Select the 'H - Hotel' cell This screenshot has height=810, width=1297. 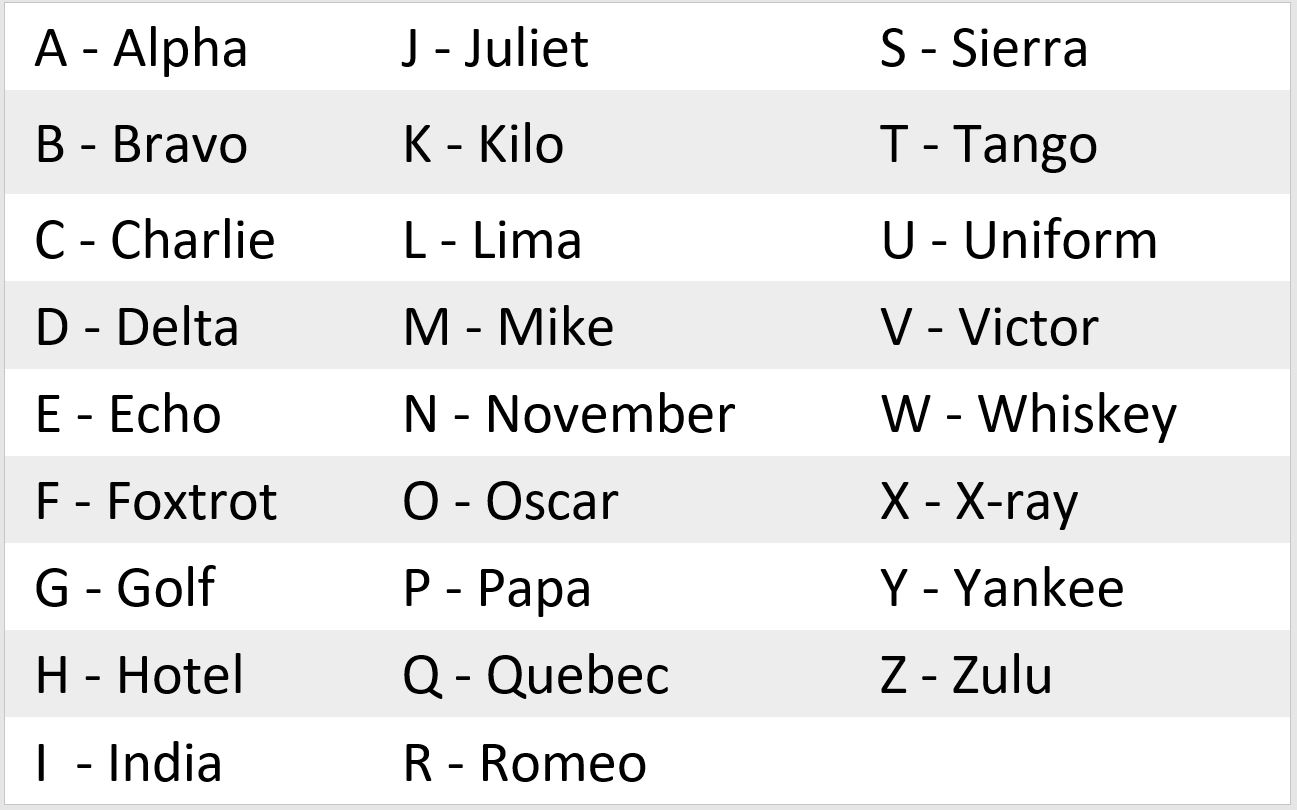point(139,675)
